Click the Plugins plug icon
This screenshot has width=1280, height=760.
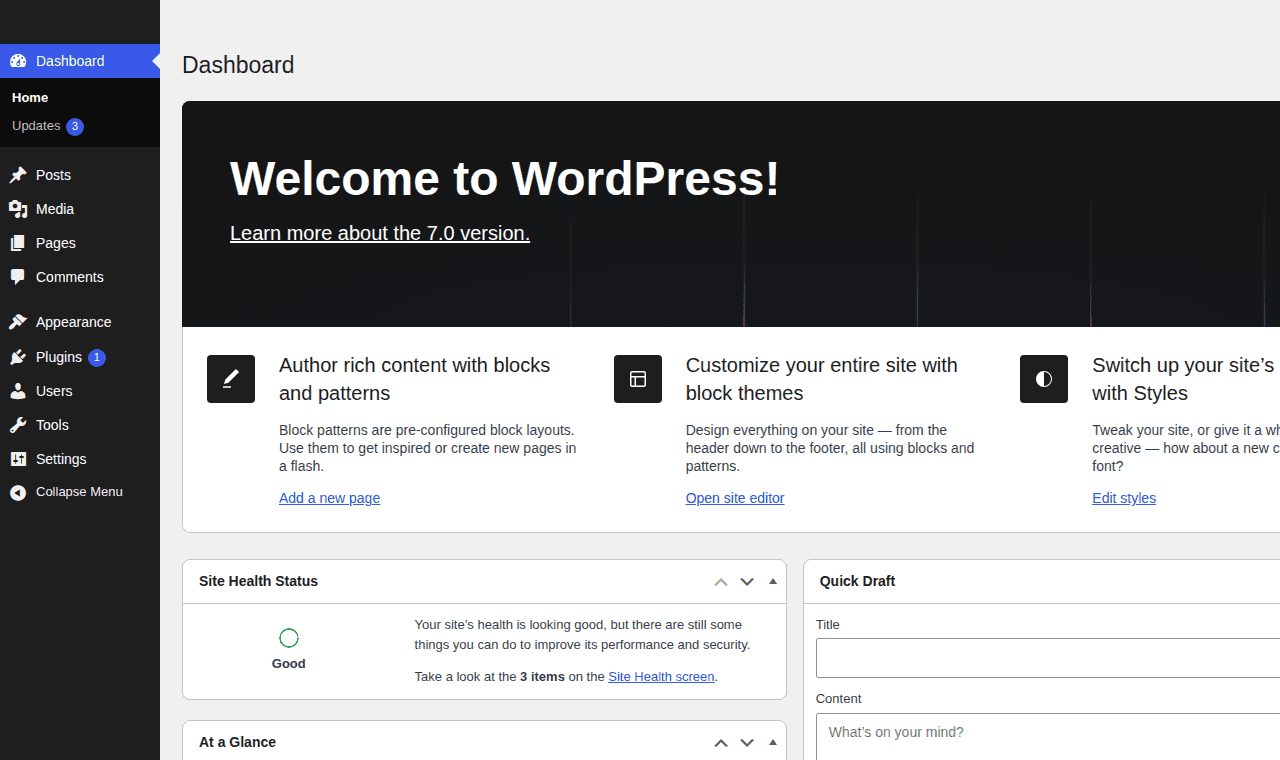point(18,357)
